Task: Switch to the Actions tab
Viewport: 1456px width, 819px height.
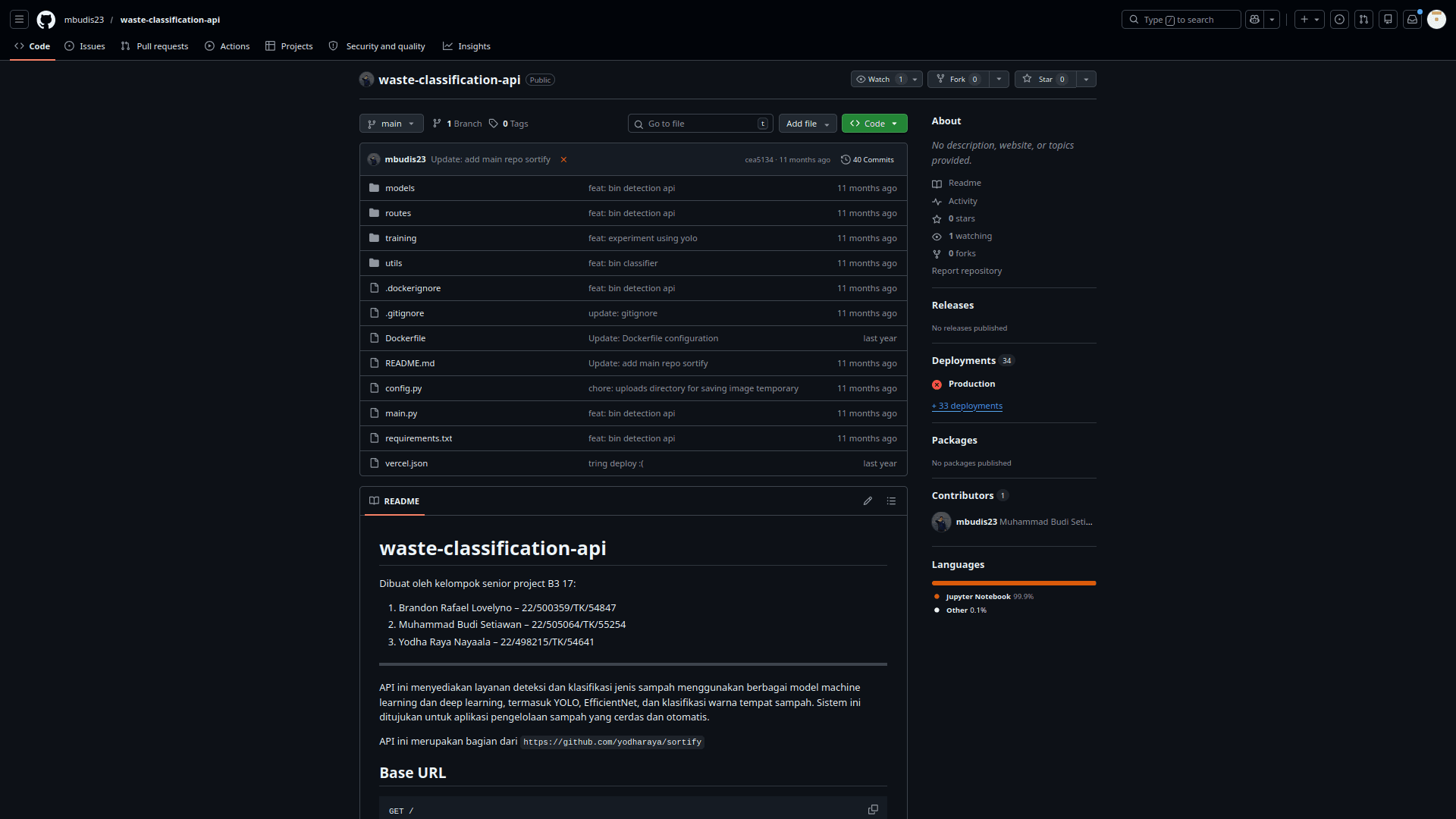Action: [x=227, y=46]
